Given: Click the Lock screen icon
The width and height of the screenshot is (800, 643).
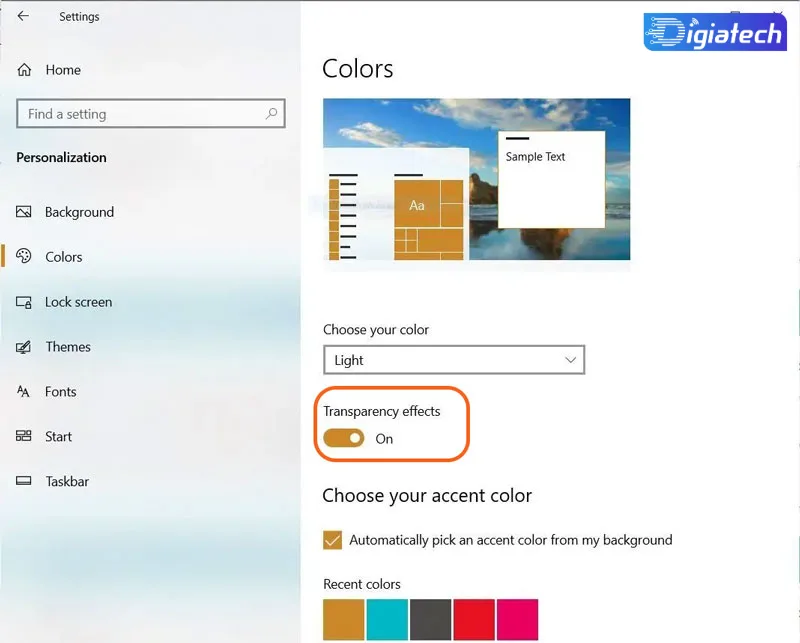Looking at the screenshot, I should [x=23, y=302].
